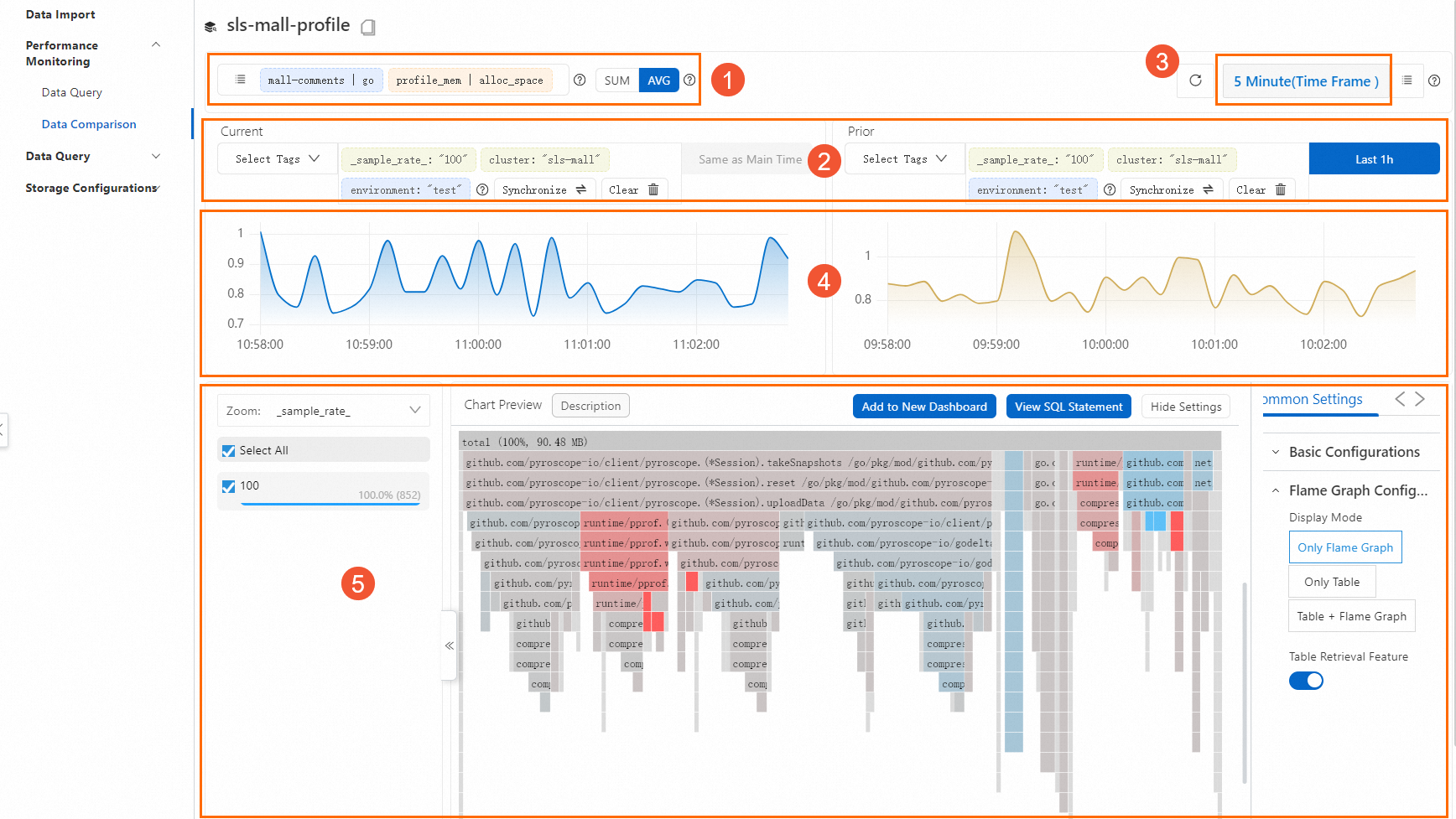Image resolution: width=1456 pixels, height=819 pixels.
Task: Copy the sls-mall-profile name icon
Action: [367, 28]
